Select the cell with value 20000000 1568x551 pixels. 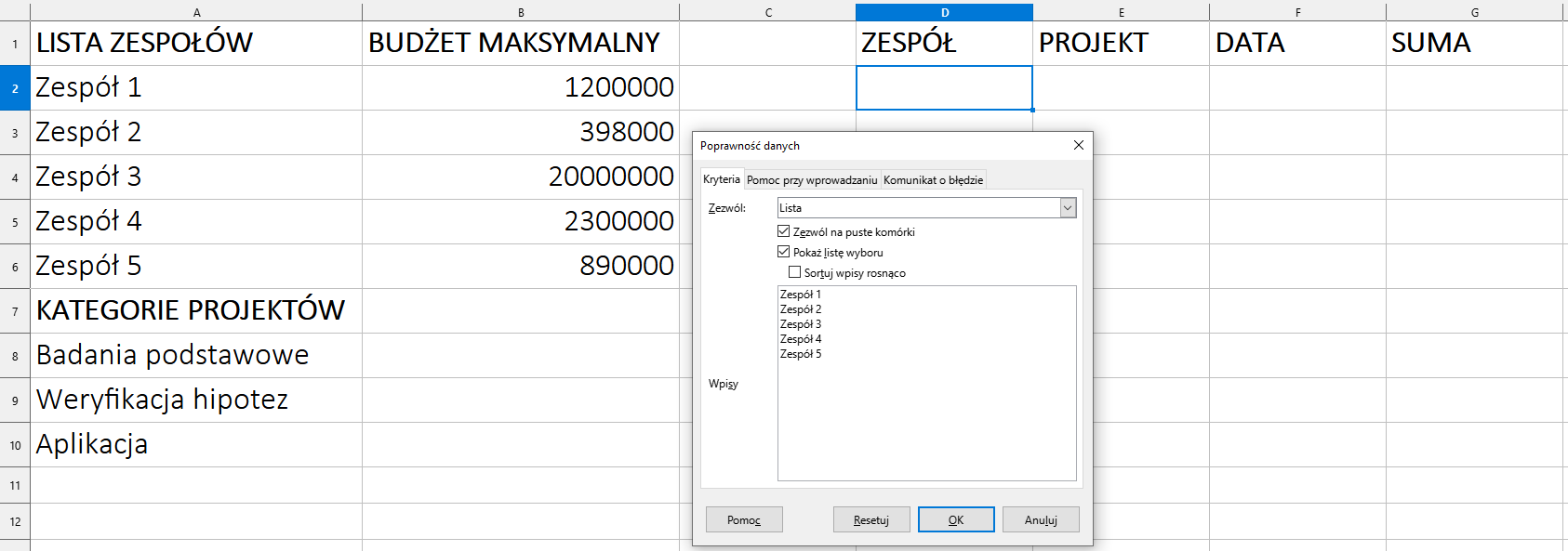pos(521,177)
